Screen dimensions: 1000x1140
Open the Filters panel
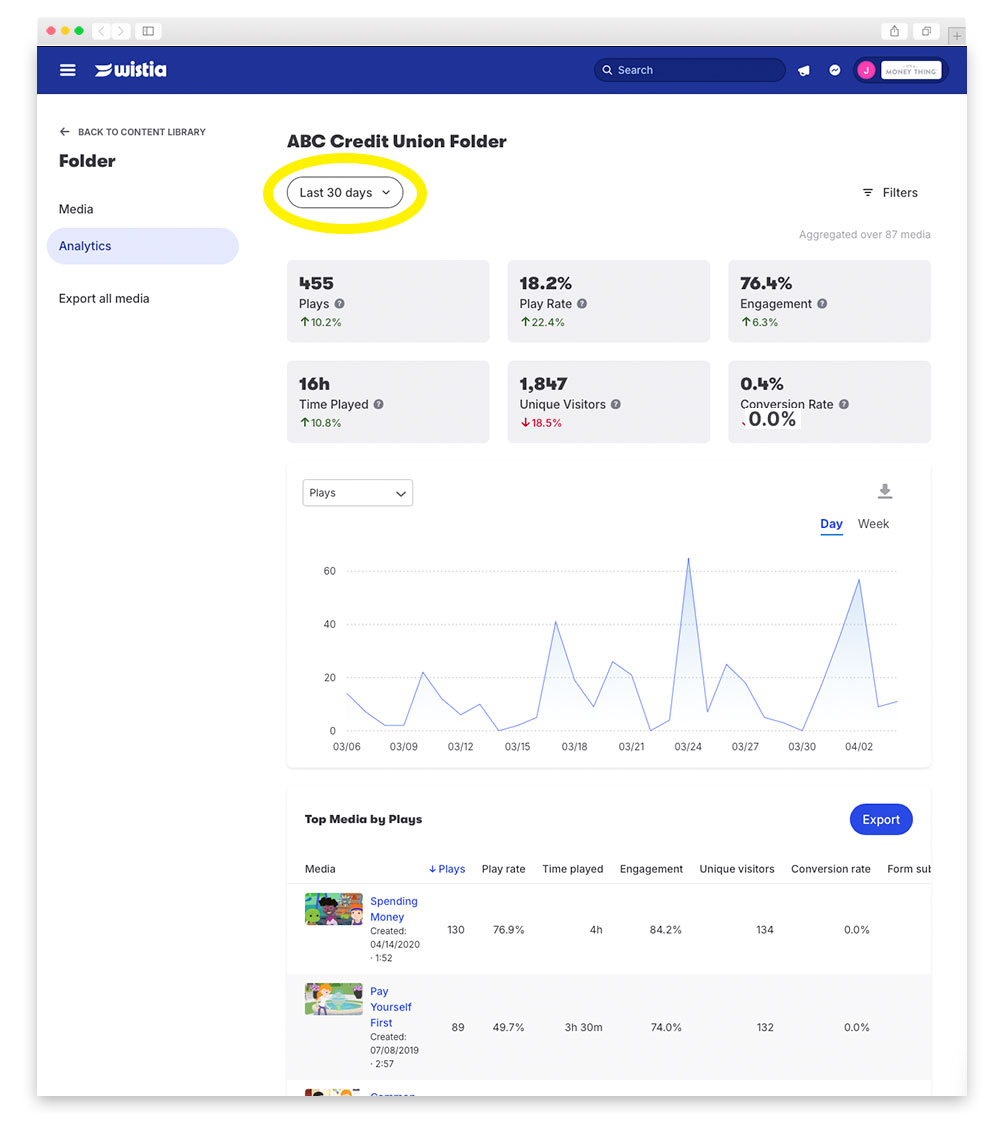point(890,193)
